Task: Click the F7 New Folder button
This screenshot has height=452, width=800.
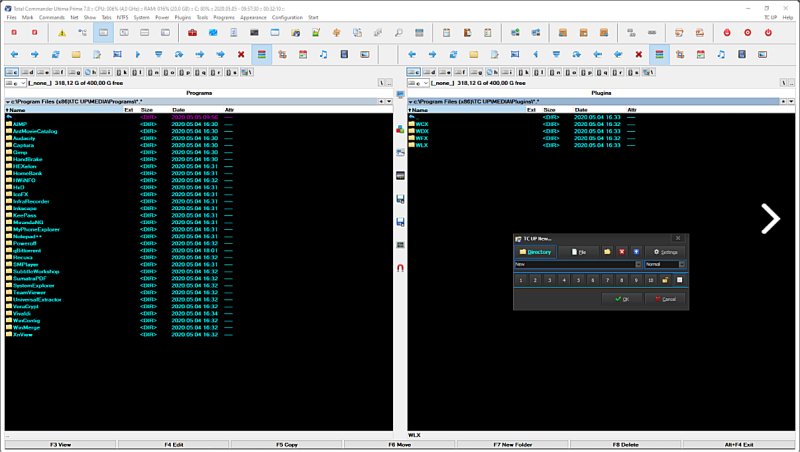Action: (x=513, y=444)
